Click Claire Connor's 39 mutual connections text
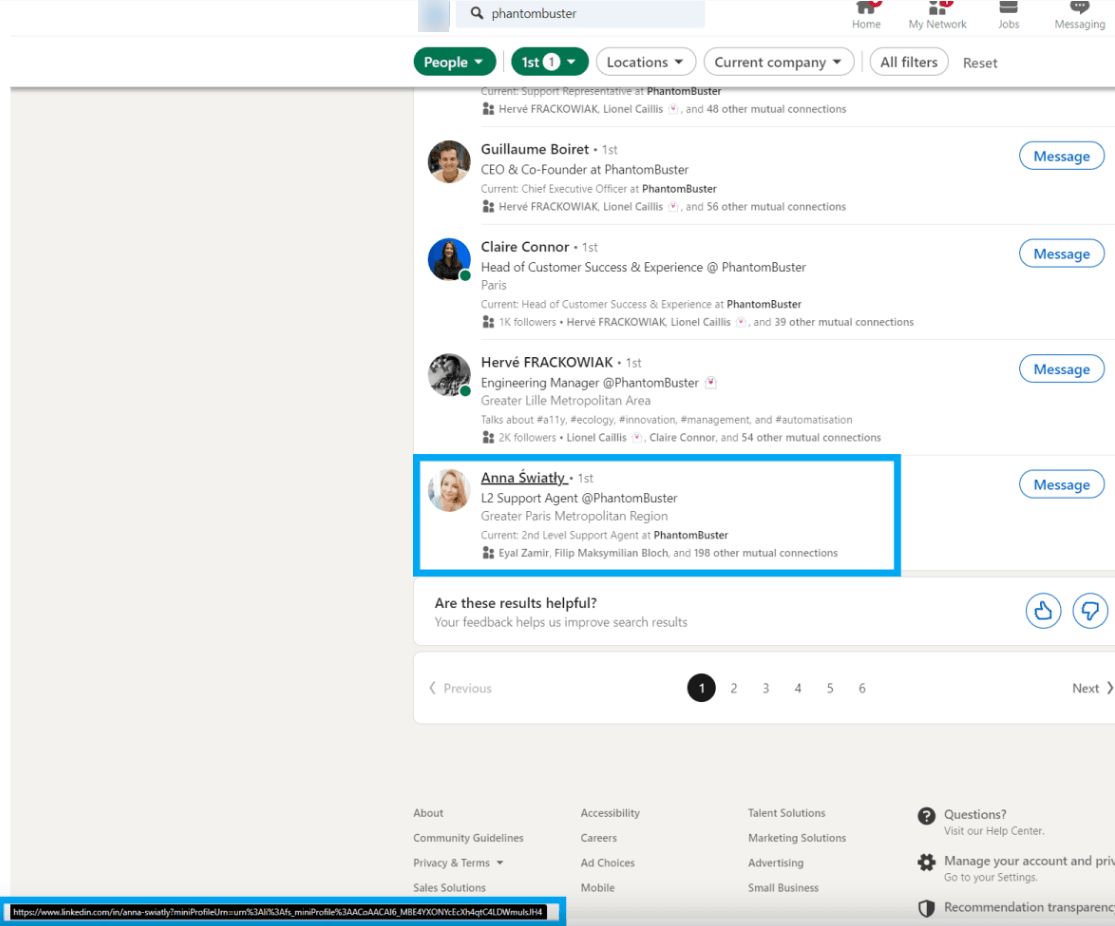The height and width of the screenshot is (926, 1115). pyautogui.click(x=833, y=322)
